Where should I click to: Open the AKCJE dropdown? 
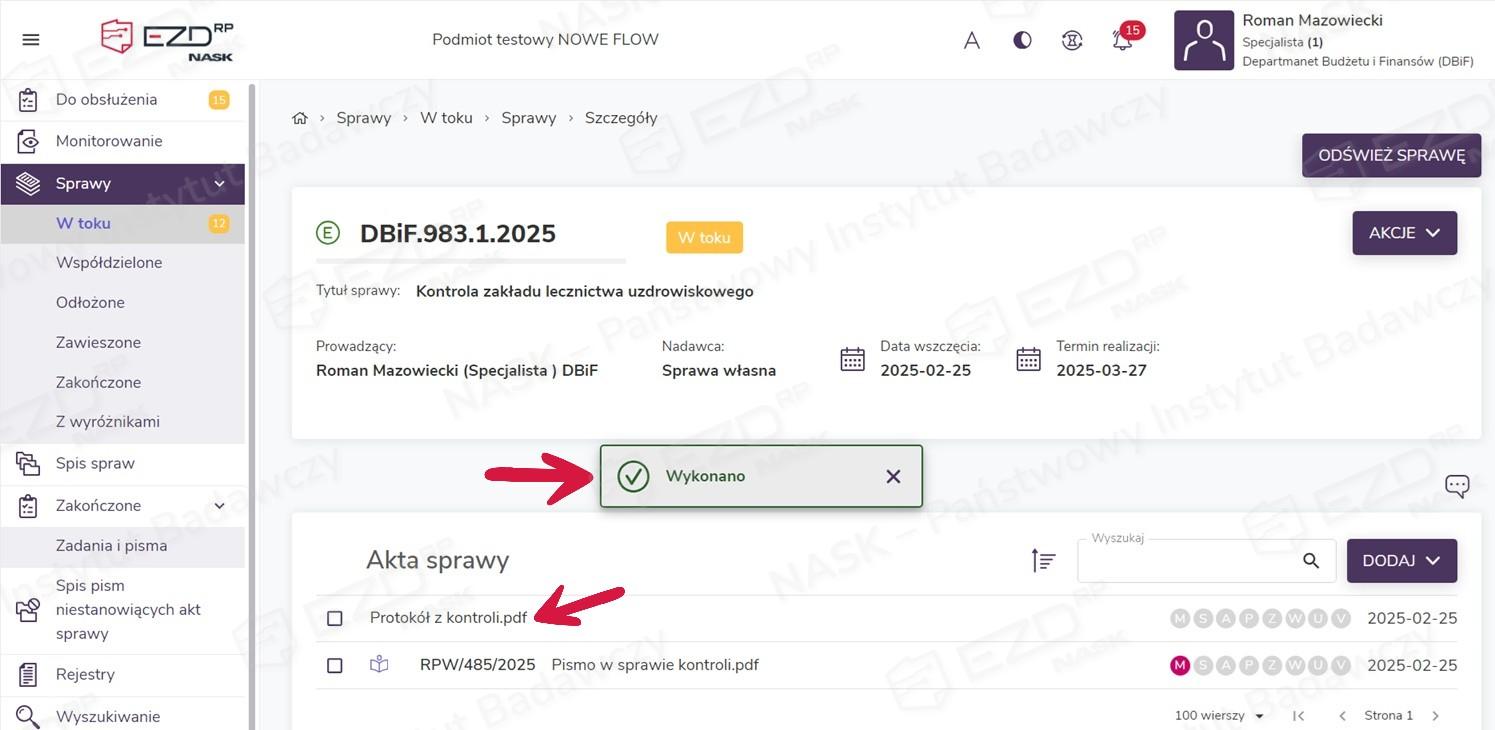1404,233
